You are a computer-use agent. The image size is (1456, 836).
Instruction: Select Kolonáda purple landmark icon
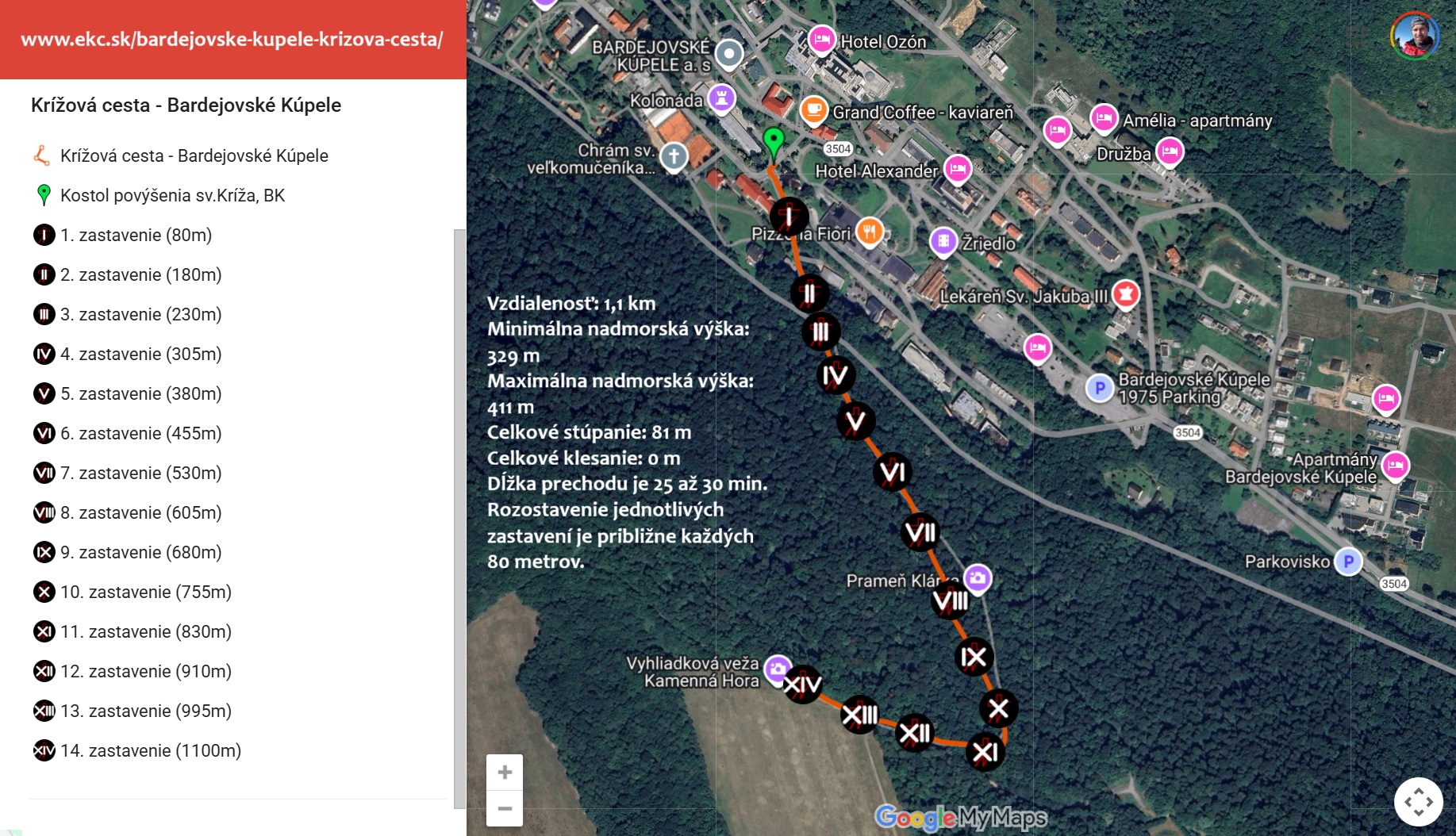coord(721,98)
